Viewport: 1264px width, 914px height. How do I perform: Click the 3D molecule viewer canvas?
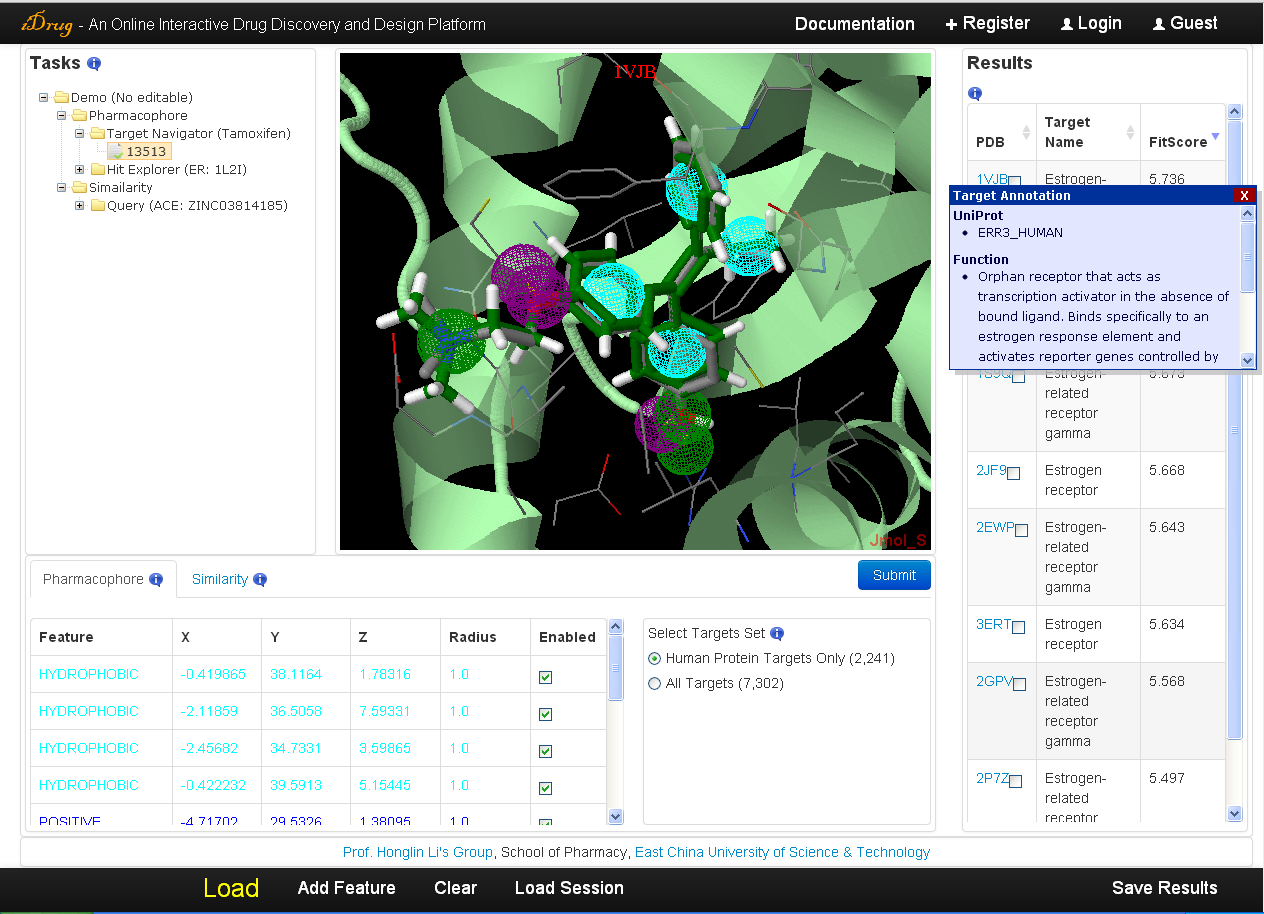click(635, 301)
